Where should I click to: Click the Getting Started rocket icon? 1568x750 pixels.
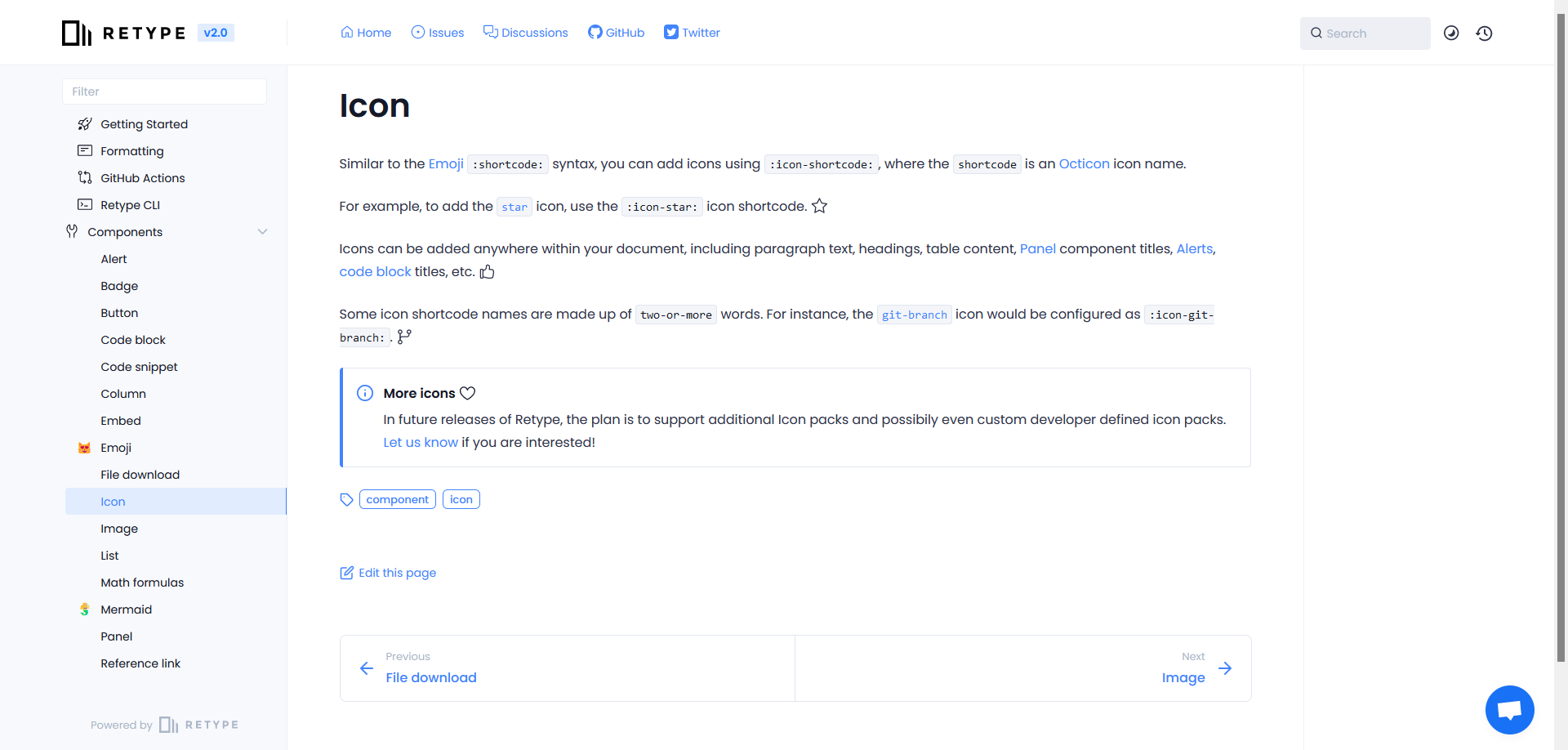[x=85, y=123]
